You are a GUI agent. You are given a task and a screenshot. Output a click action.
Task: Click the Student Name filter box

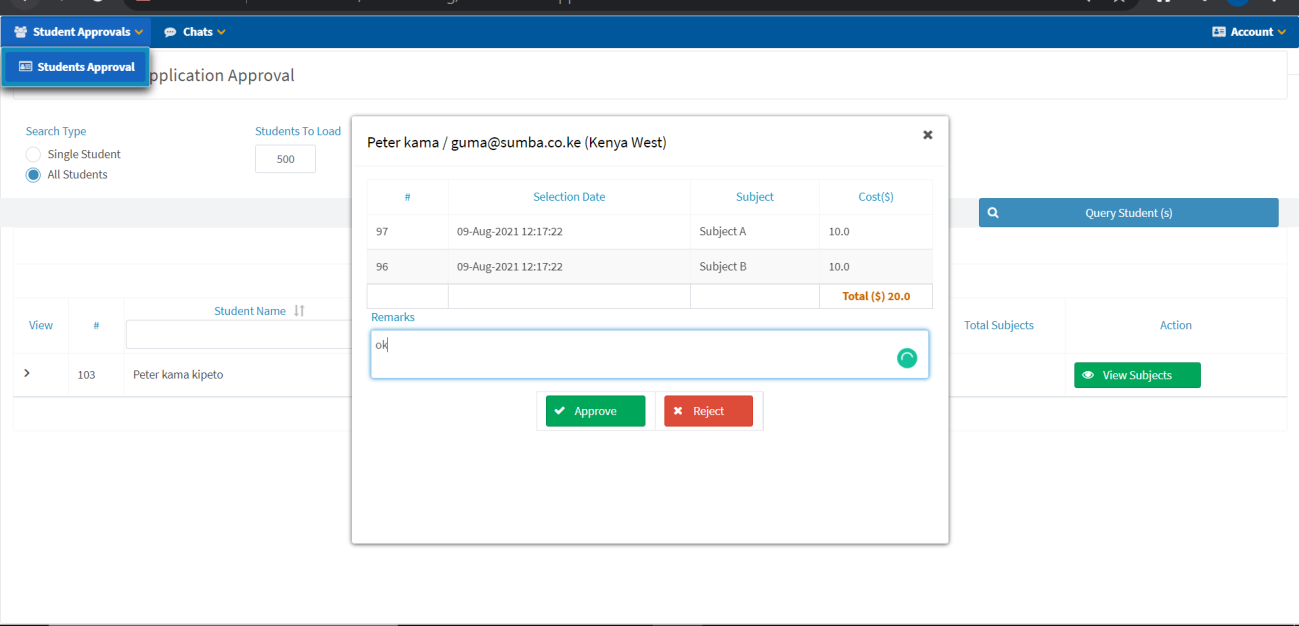tap(238, 335)
